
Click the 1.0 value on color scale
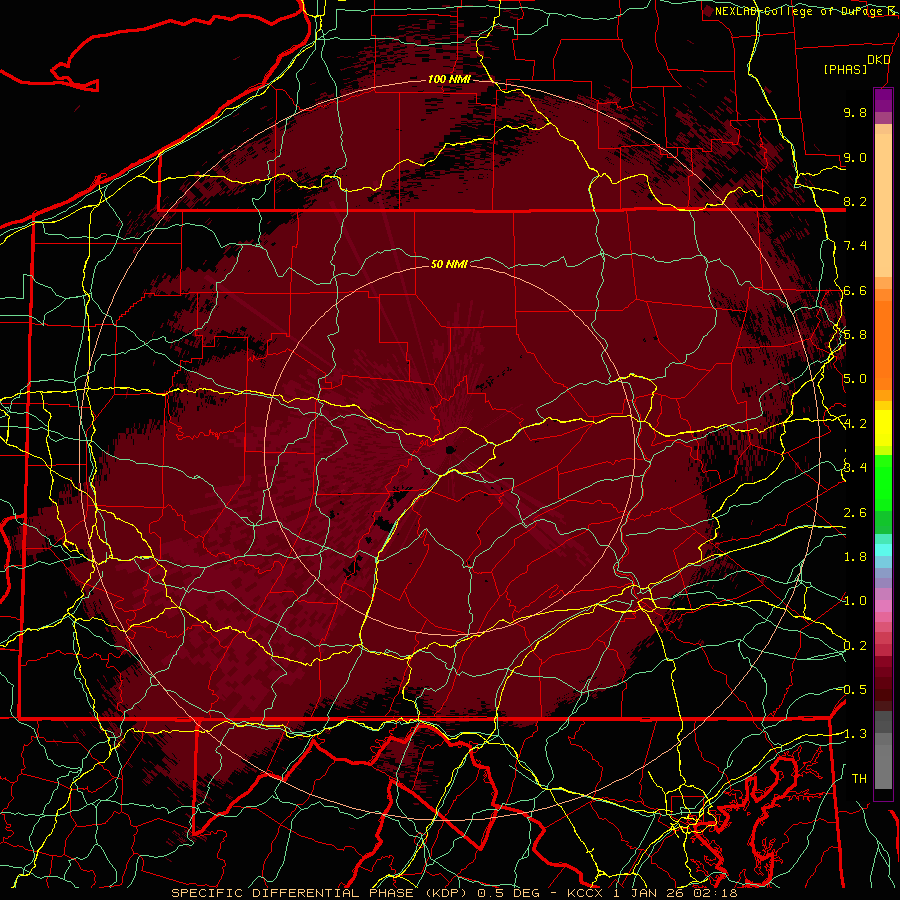pos(855,601)
